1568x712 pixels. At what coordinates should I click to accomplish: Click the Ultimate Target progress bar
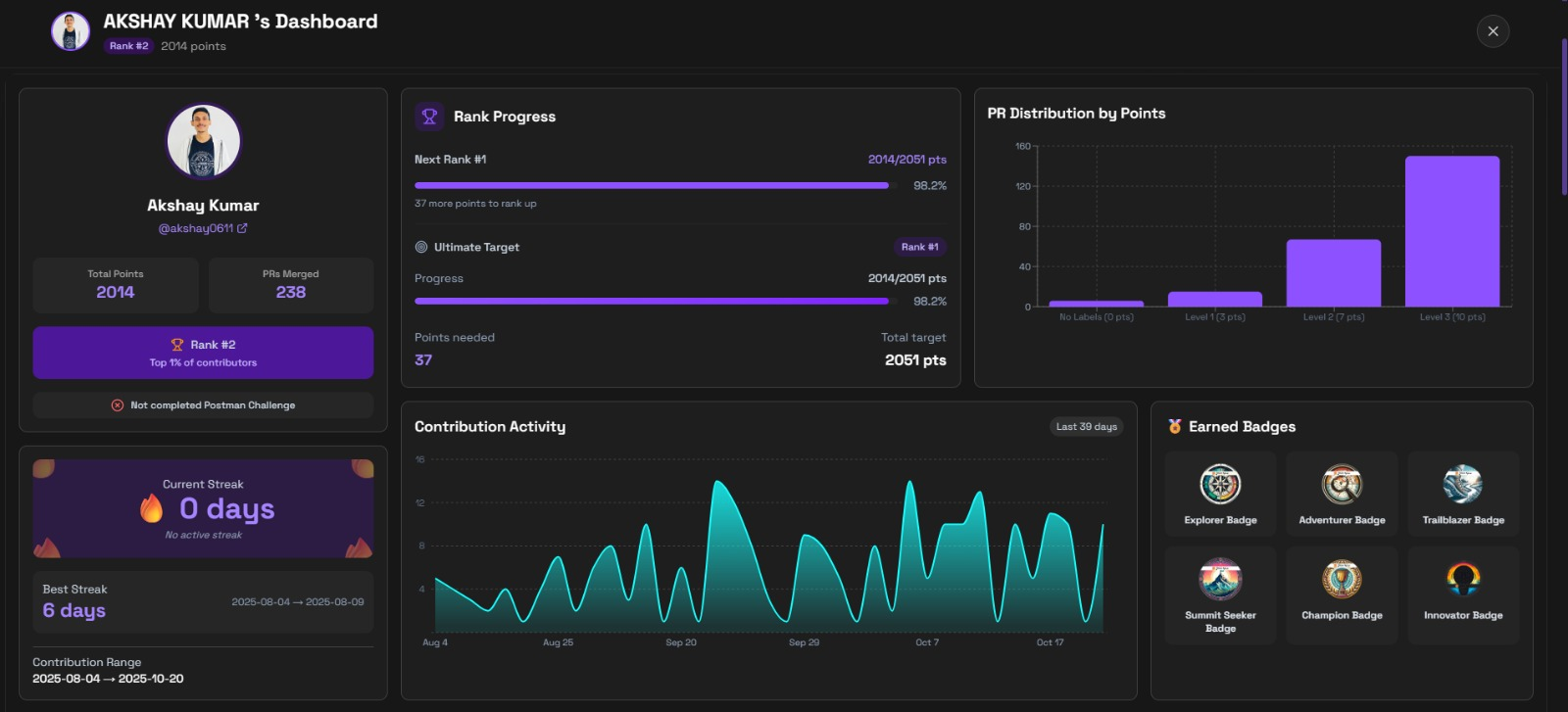point(652,301)
